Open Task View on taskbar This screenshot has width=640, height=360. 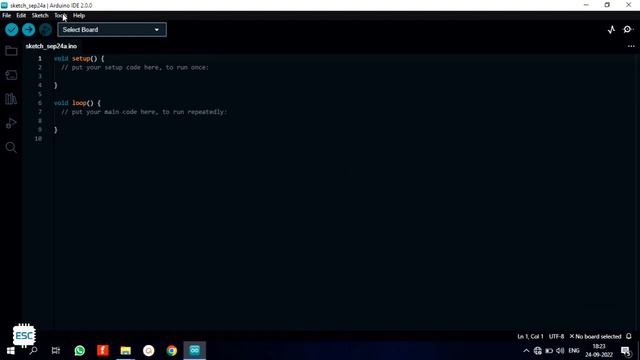coord(56,350)
